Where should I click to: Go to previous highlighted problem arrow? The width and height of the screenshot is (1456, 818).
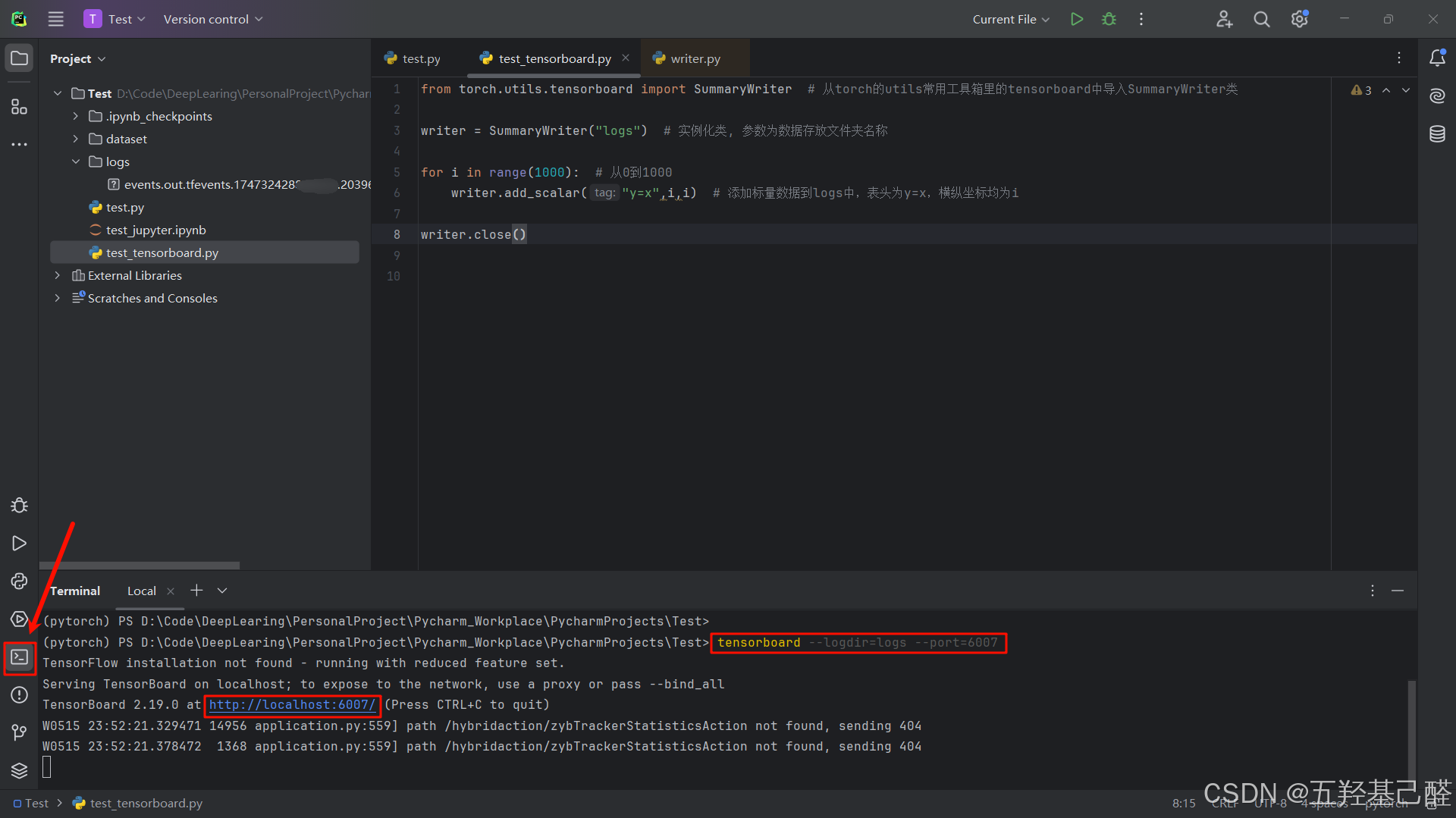pyautogui.click(x=1386, y=90)
